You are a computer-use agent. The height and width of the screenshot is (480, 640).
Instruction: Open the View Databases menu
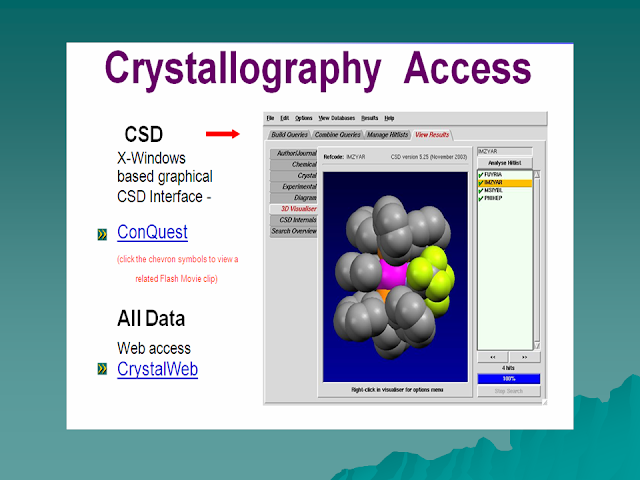[337, 118]
